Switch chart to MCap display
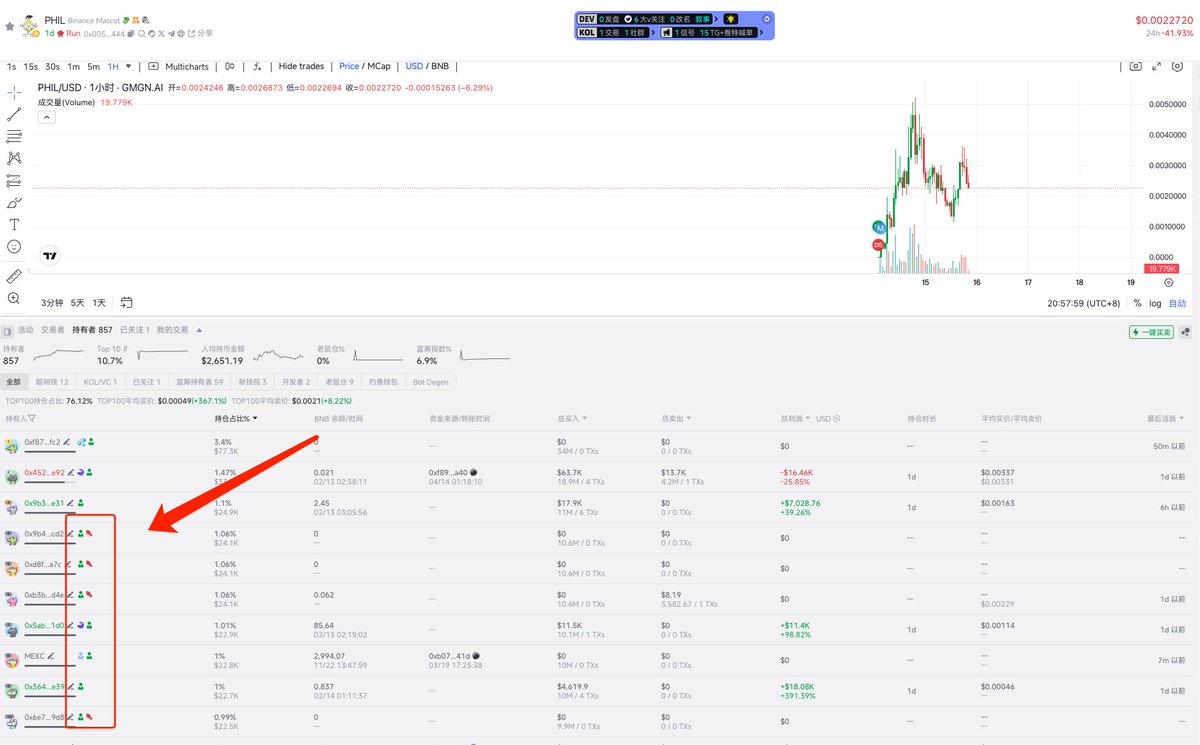 click(x=379, y=66)
